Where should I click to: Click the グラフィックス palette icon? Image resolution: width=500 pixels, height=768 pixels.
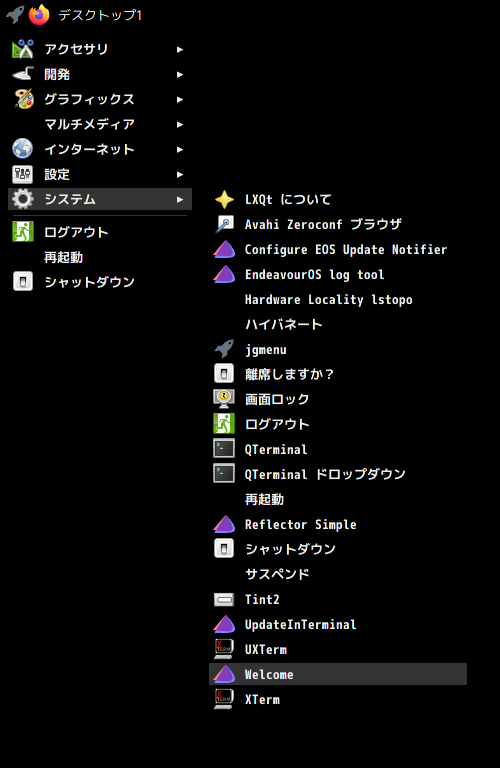point(23,99)
